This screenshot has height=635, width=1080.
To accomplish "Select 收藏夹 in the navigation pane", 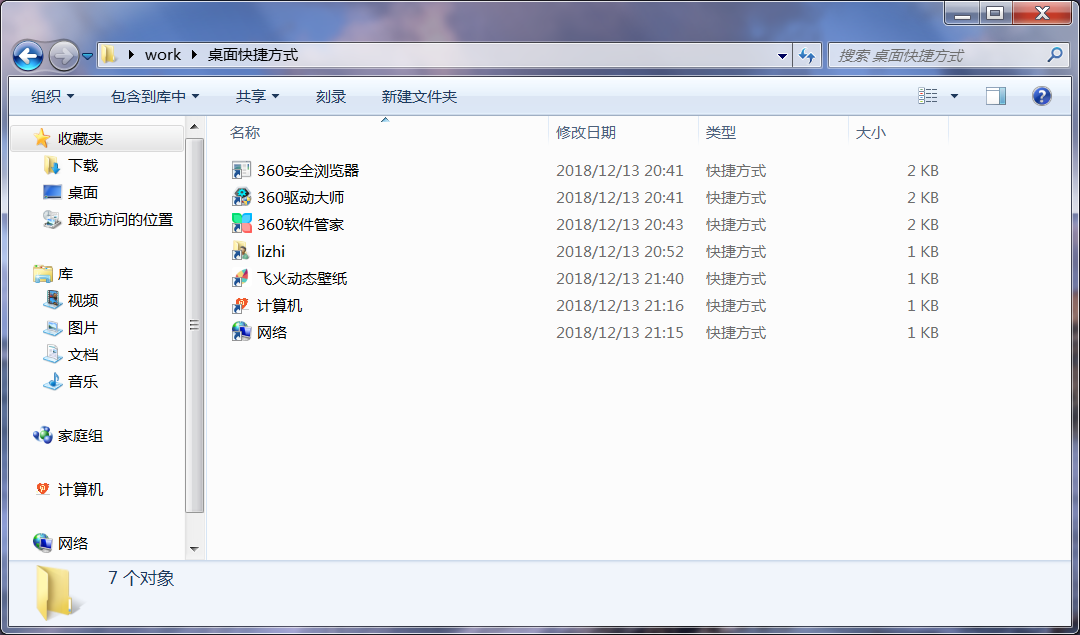I will coord(80,138).
